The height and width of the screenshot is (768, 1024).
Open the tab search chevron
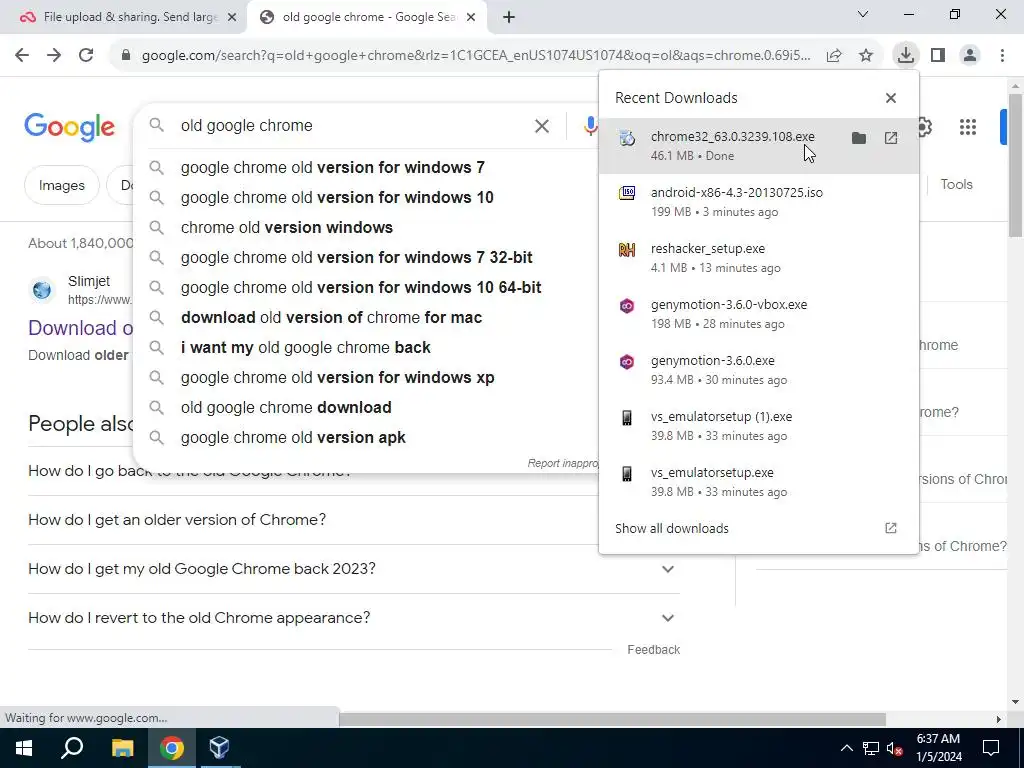coord(863,14)
